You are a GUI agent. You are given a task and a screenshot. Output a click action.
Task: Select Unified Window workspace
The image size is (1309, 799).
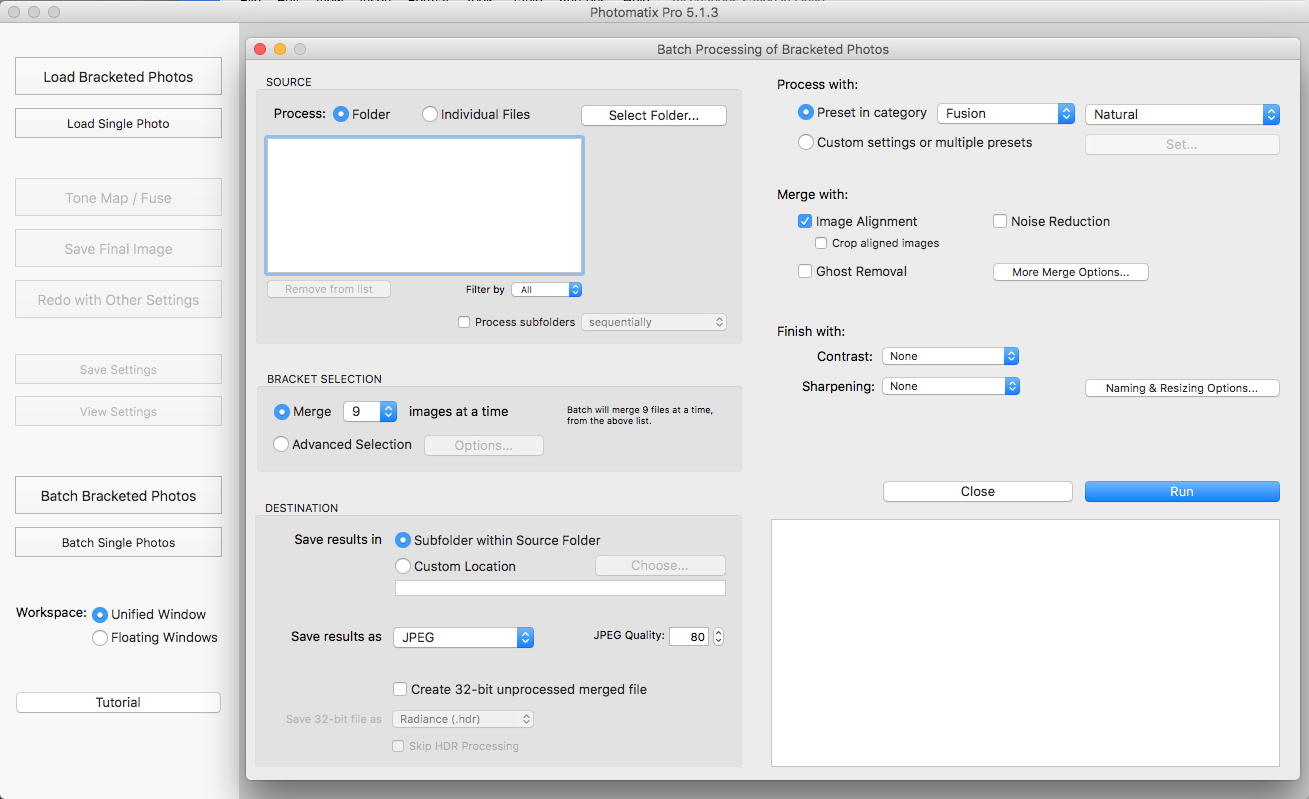(x=100, y=615)
